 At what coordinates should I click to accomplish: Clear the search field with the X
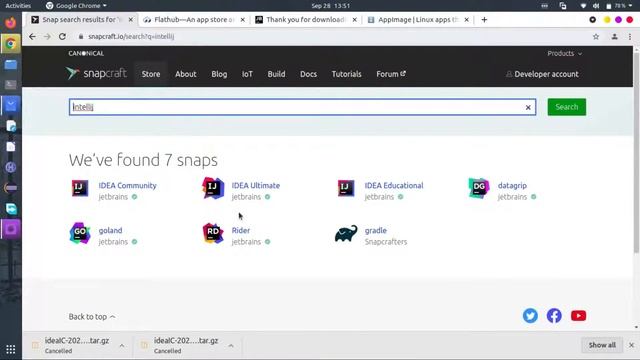click(528, 107)
